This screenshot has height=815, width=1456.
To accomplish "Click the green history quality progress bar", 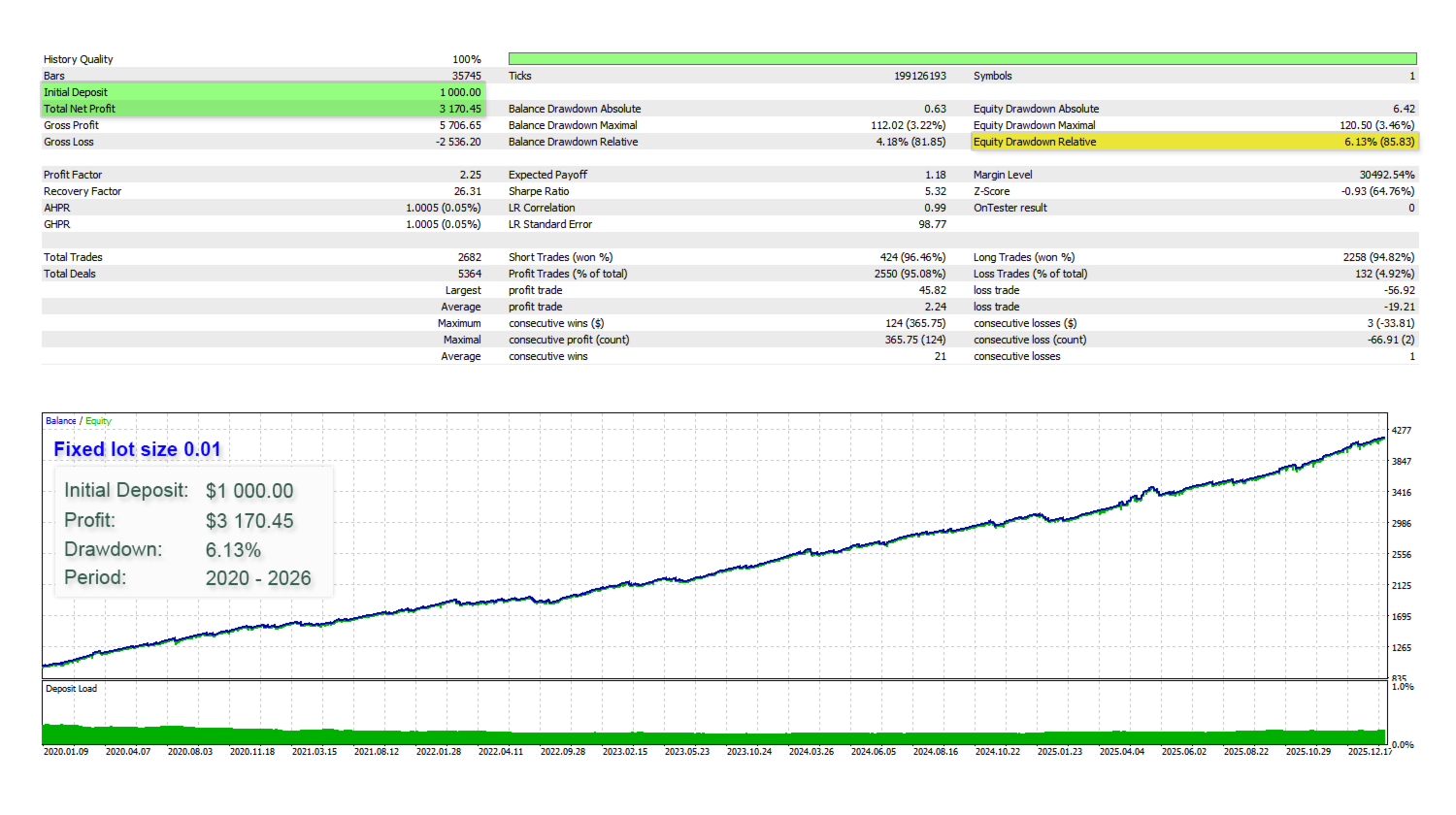I will (962, 59).
